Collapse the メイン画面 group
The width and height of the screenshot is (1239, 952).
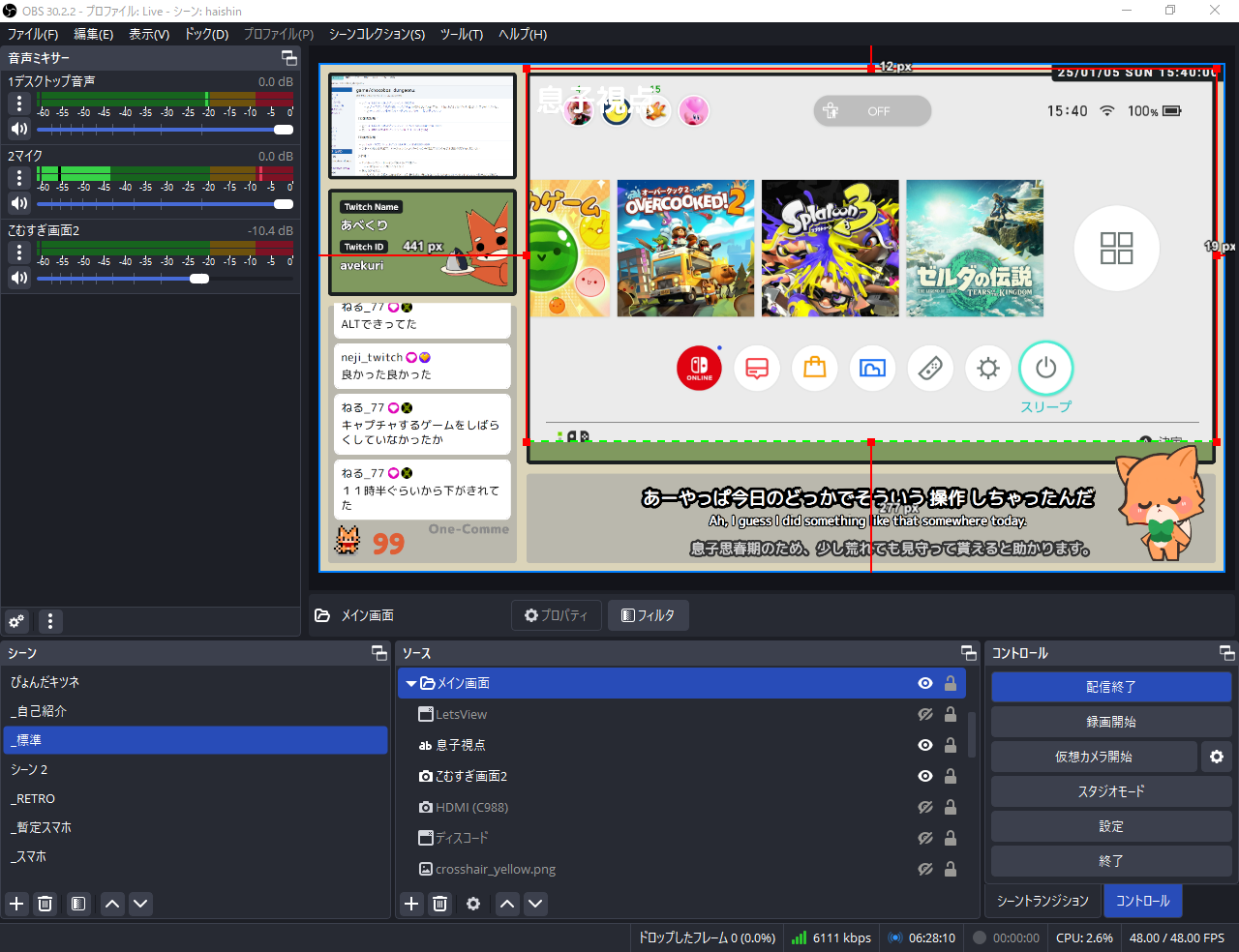[x=411, y=683]
